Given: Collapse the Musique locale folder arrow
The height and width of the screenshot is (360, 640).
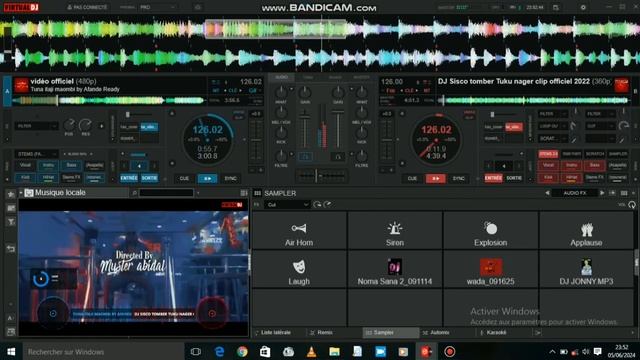Looking at the screenshot, I should click(x=20, y=193).
